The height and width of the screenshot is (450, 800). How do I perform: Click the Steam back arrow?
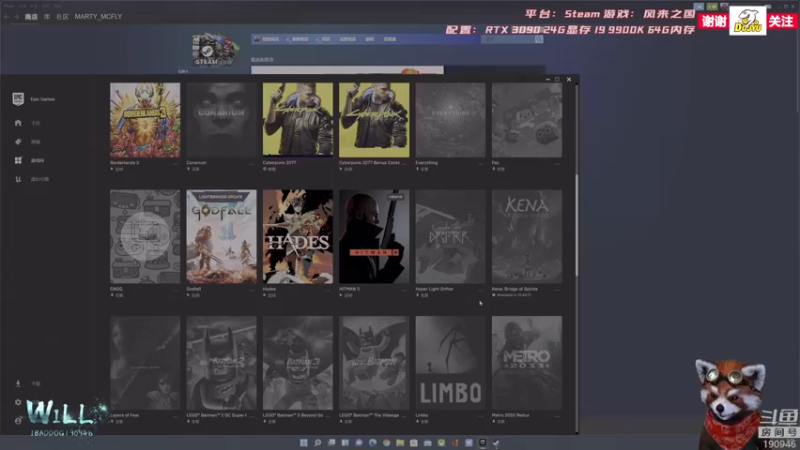pyautogui.click(x=6, y=16)
